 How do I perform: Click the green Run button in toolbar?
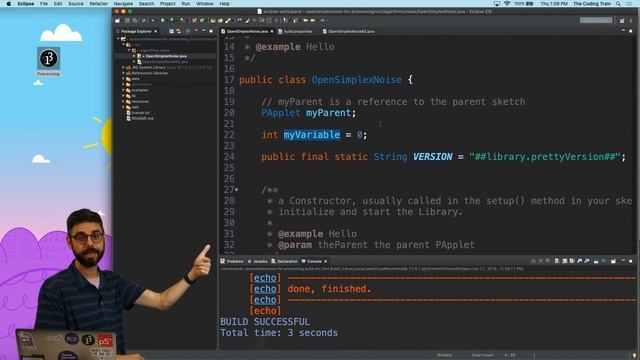click(x=162, y=20)
